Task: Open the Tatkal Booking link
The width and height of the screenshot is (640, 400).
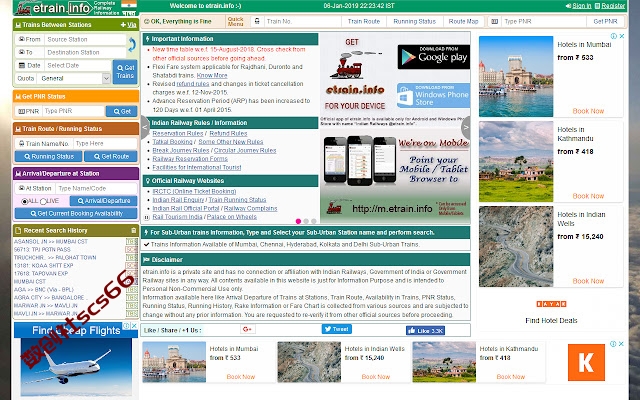Action: click(172, 142)
